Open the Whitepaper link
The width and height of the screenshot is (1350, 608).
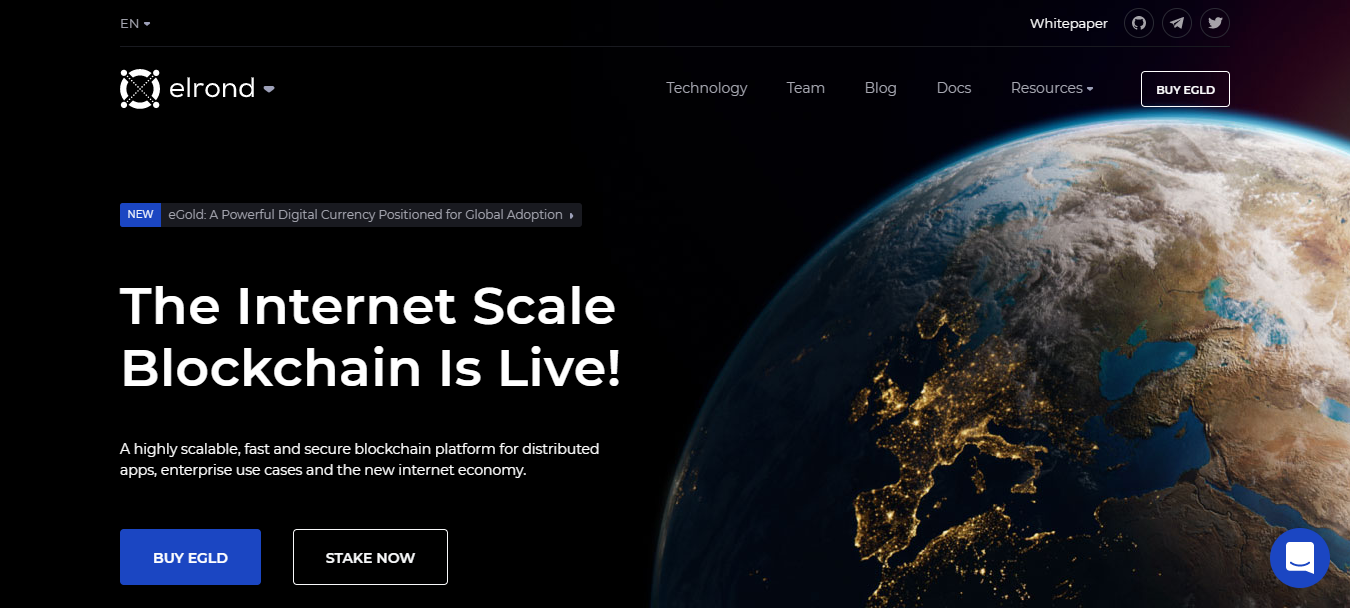[x=1068, y=23]
